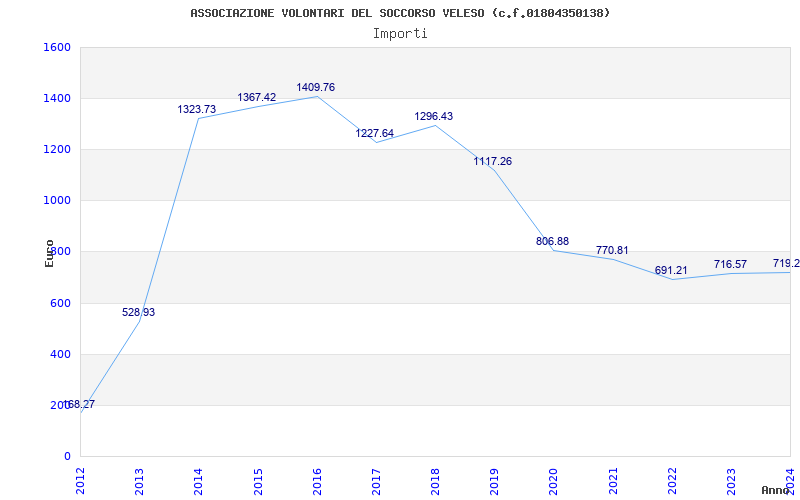
Task: Click the 2017 x-axis tick label
Action: coord(377,481)
